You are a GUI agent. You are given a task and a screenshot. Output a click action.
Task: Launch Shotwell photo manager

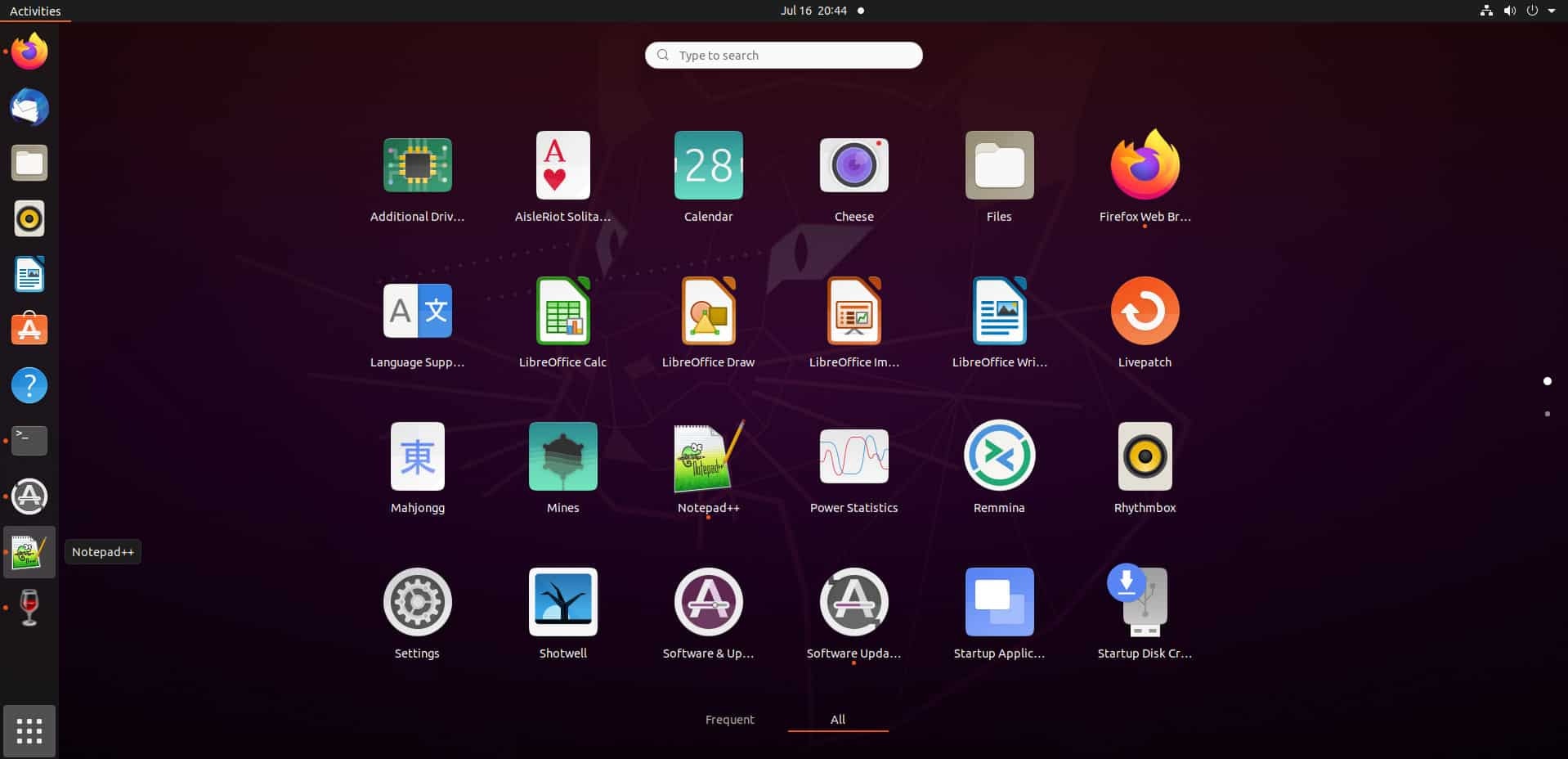pyautogui.click(x=562, y=602)
